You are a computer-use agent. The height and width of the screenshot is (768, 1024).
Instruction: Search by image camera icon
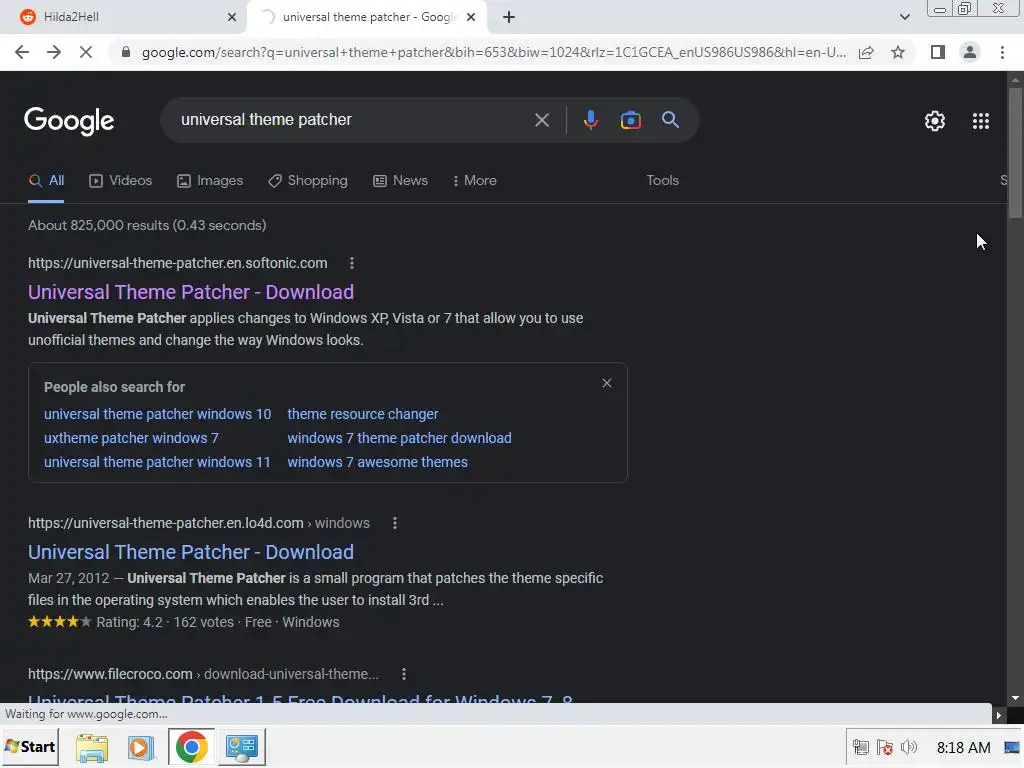pyautogui.click(x=630, y=120)
